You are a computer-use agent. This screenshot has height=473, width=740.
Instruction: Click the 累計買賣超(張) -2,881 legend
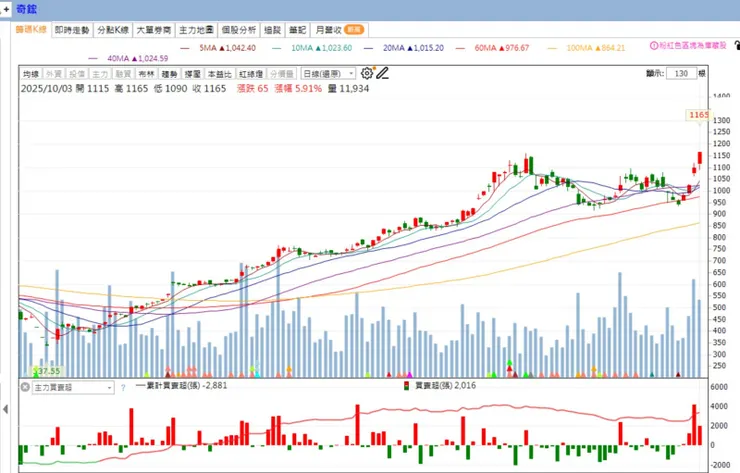(x=181, y=385)
